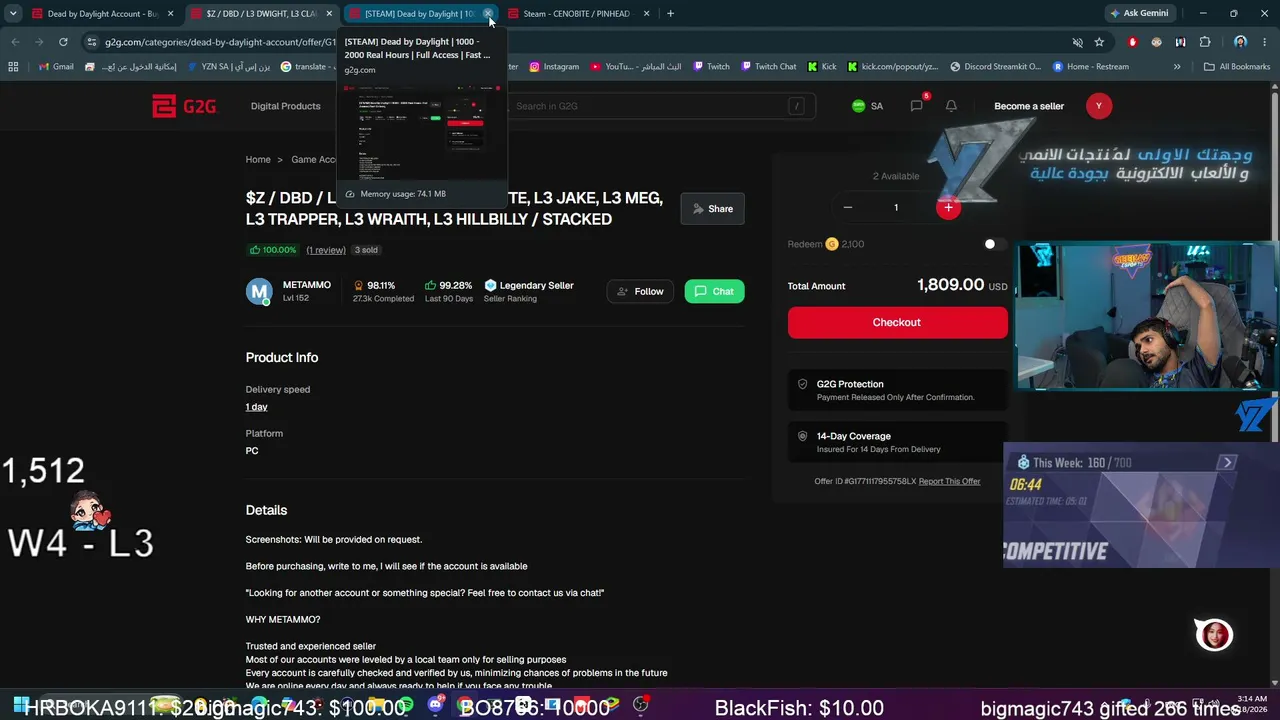Proceed with the Checkout button
Image resolution: width=1280 pixels, height=720 pixels.
pos(897,322)
